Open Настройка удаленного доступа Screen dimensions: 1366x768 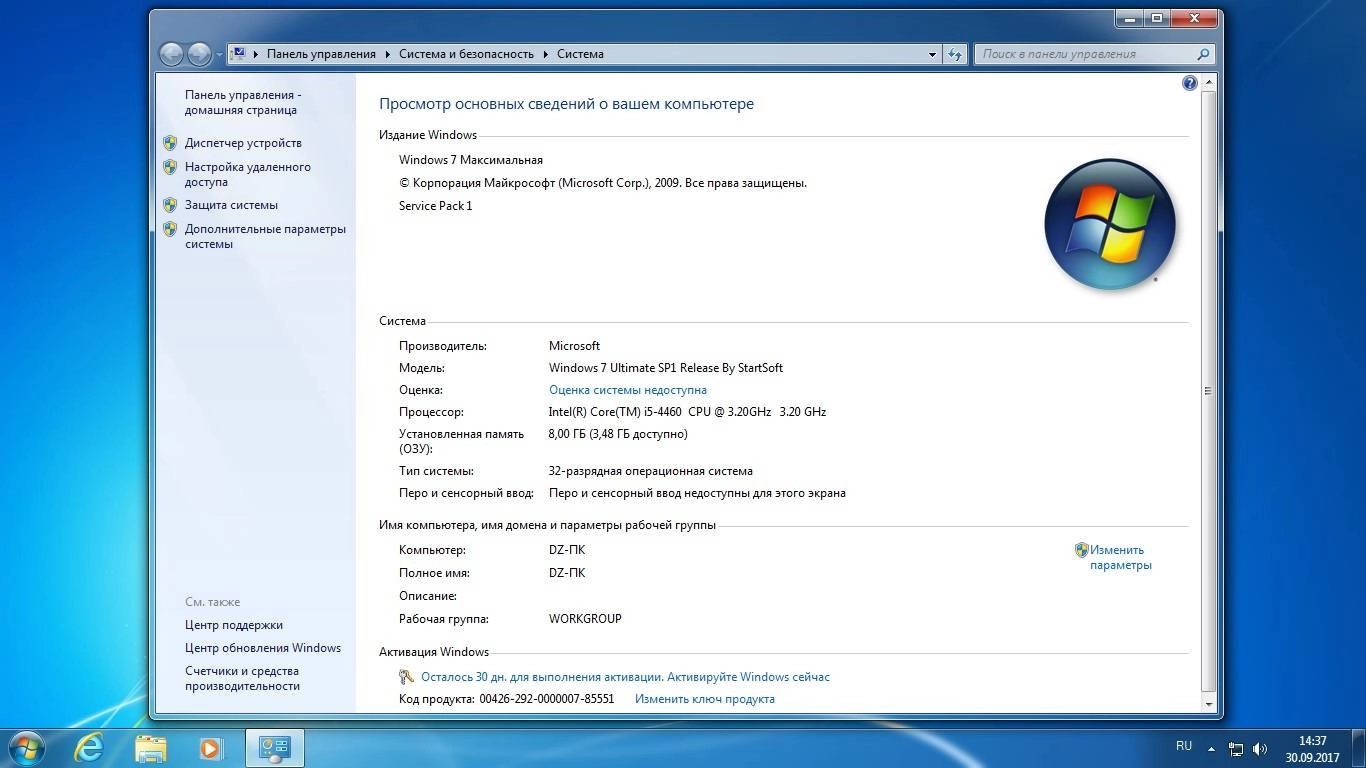tap(248, 175)
